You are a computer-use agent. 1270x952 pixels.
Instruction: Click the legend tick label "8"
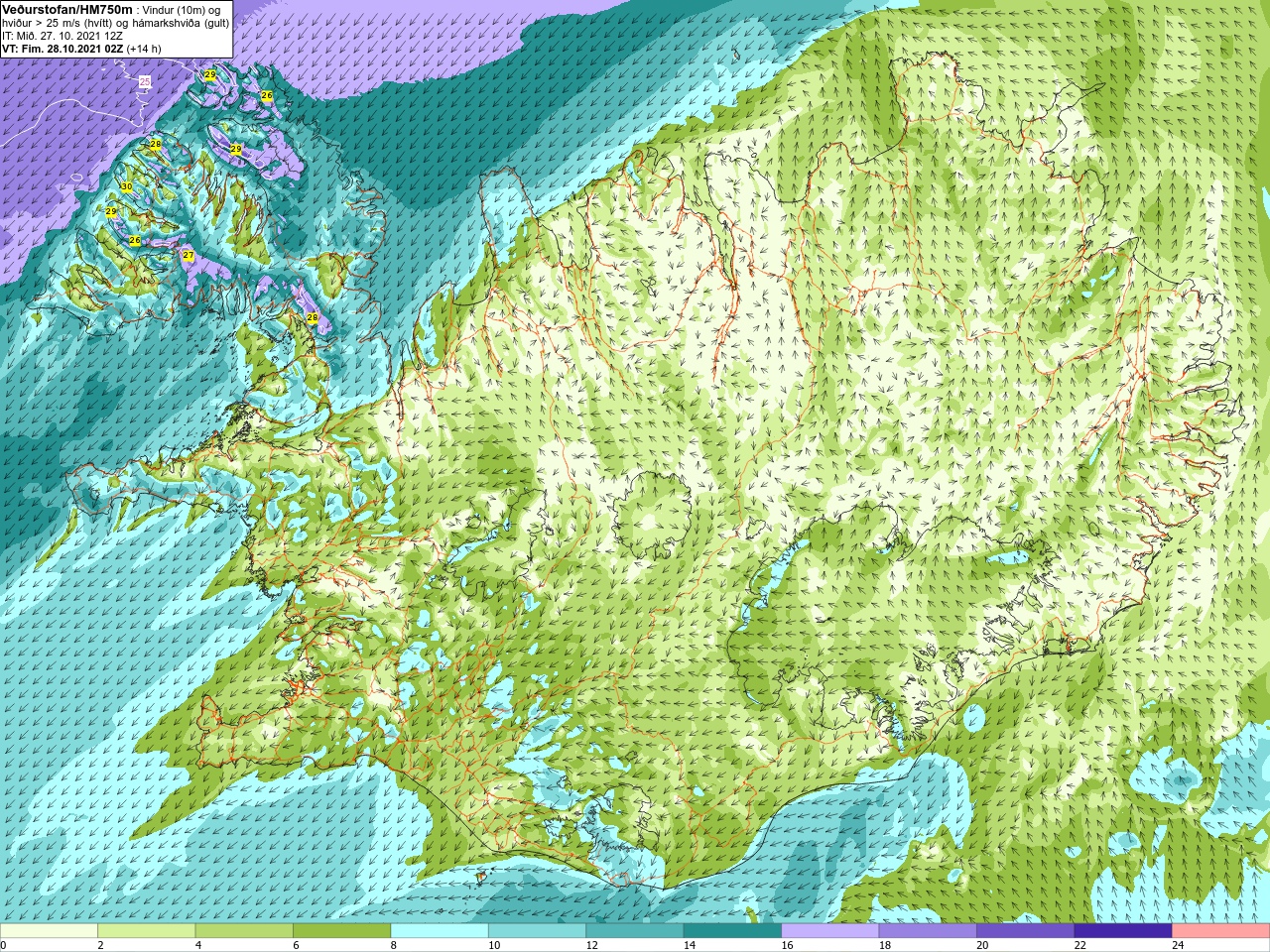394,945
